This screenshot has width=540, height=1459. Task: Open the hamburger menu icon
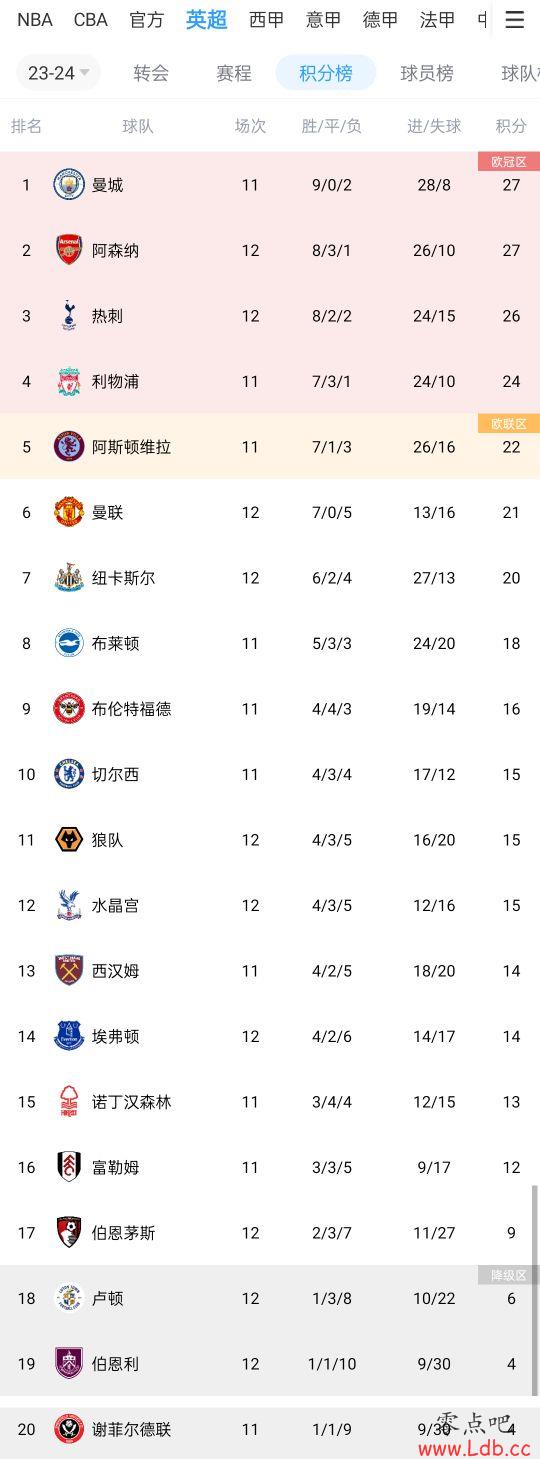click(x=514, y=20)
